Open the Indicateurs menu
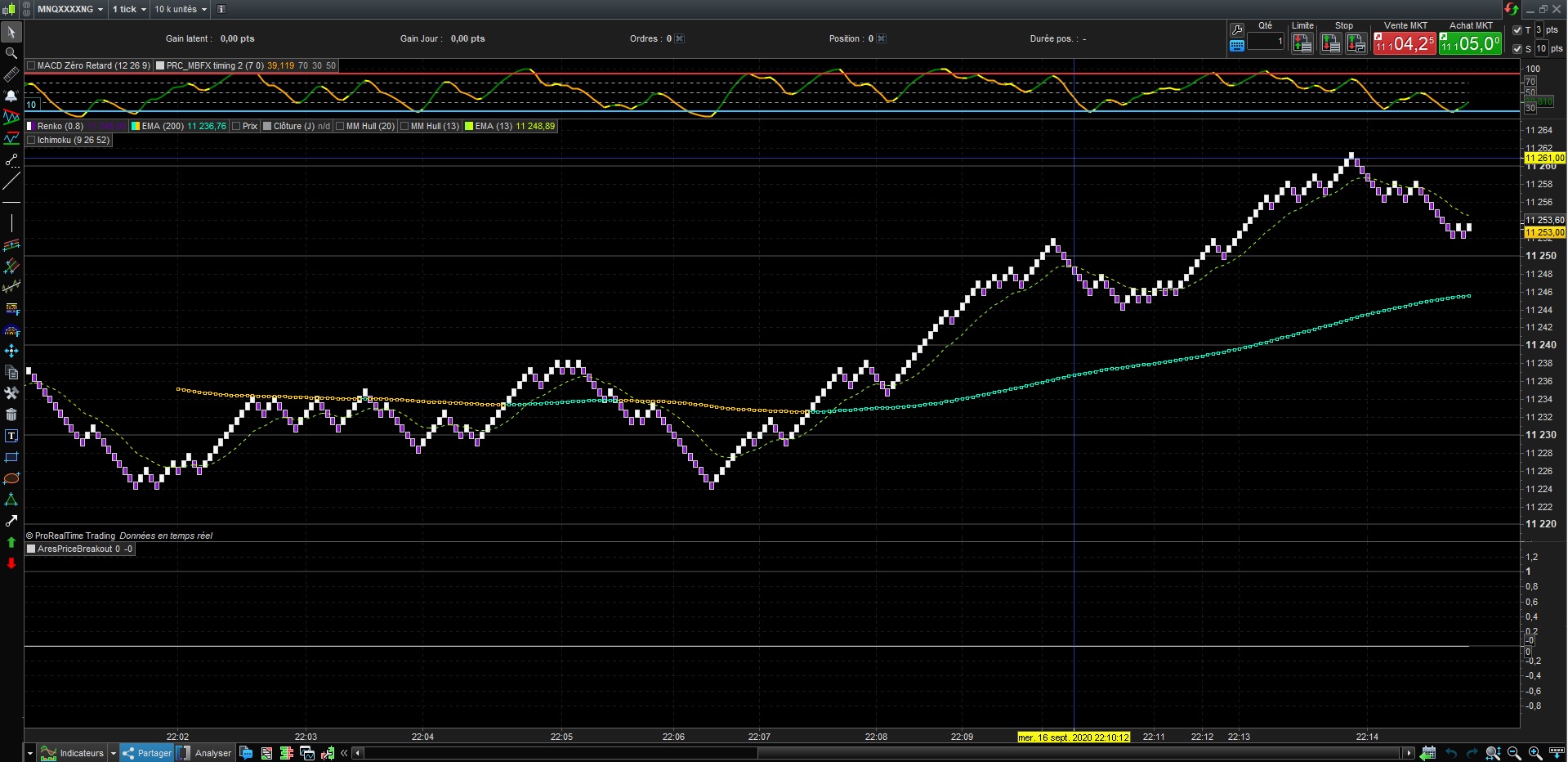This screenshot has height=762, width=1568. [x=81, y=753]
